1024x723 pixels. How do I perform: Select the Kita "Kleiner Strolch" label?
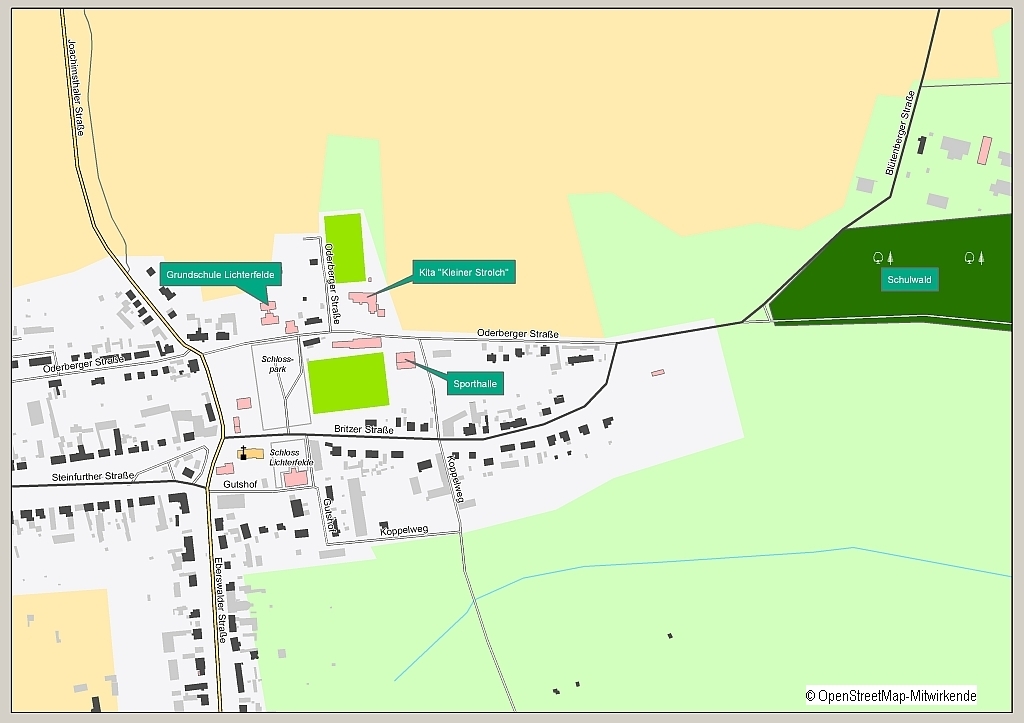pyautogui.click(x=464, y=272)
